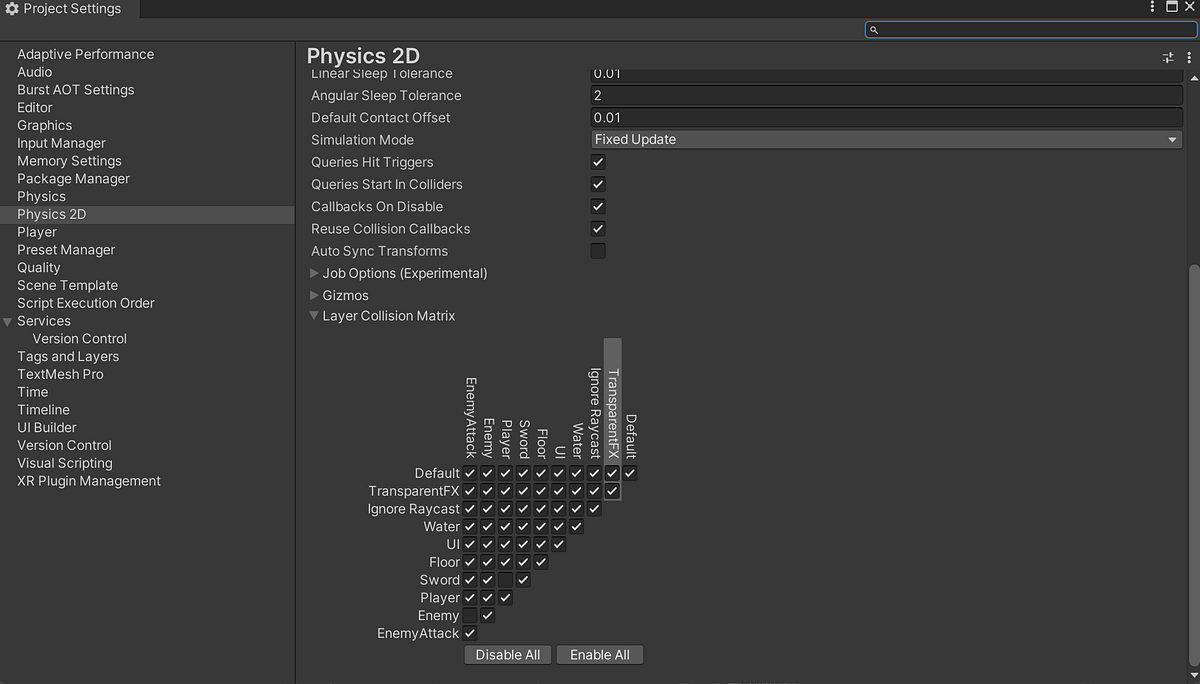
Task: Collapse the Services section
Action: [9, 320]
